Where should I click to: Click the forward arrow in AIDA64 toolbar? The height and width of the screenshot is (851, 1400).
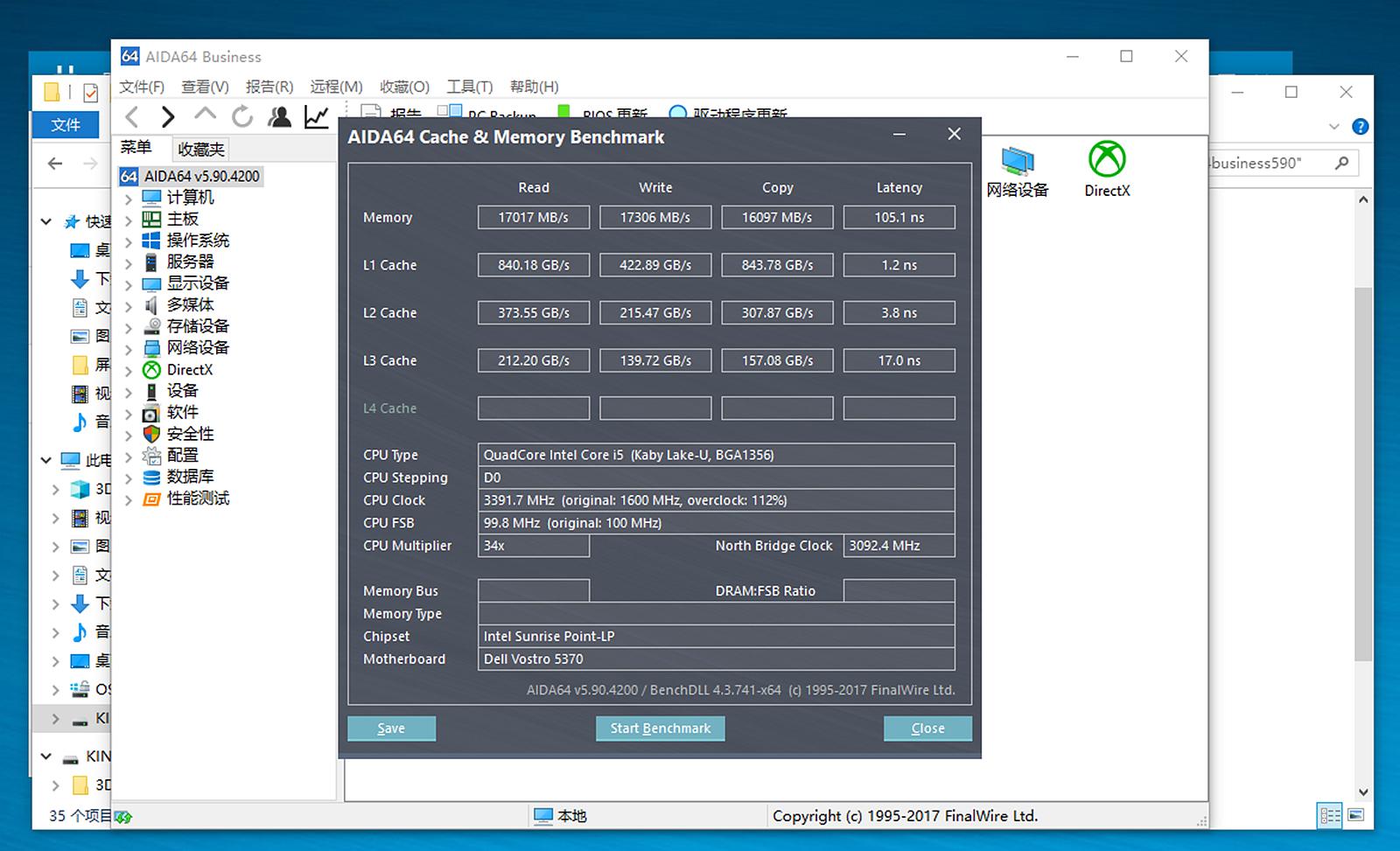pyautogui.click(x=169, y=116)
